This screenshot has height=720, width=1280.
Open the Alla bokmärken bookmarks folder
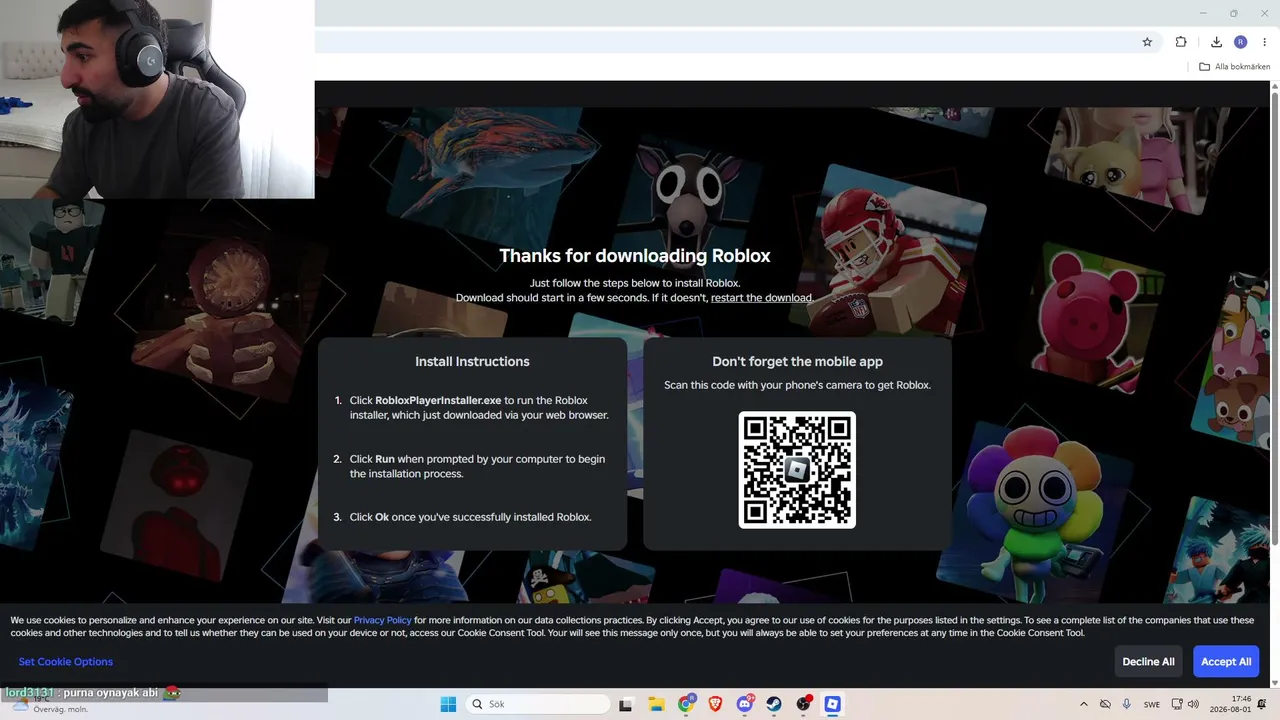click(1234, 67)
